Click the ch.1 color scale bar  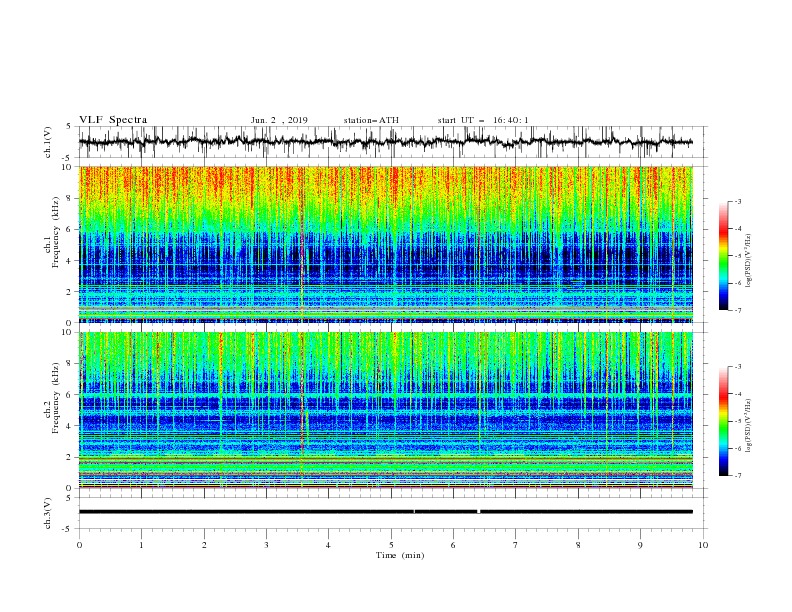[723, 256]
